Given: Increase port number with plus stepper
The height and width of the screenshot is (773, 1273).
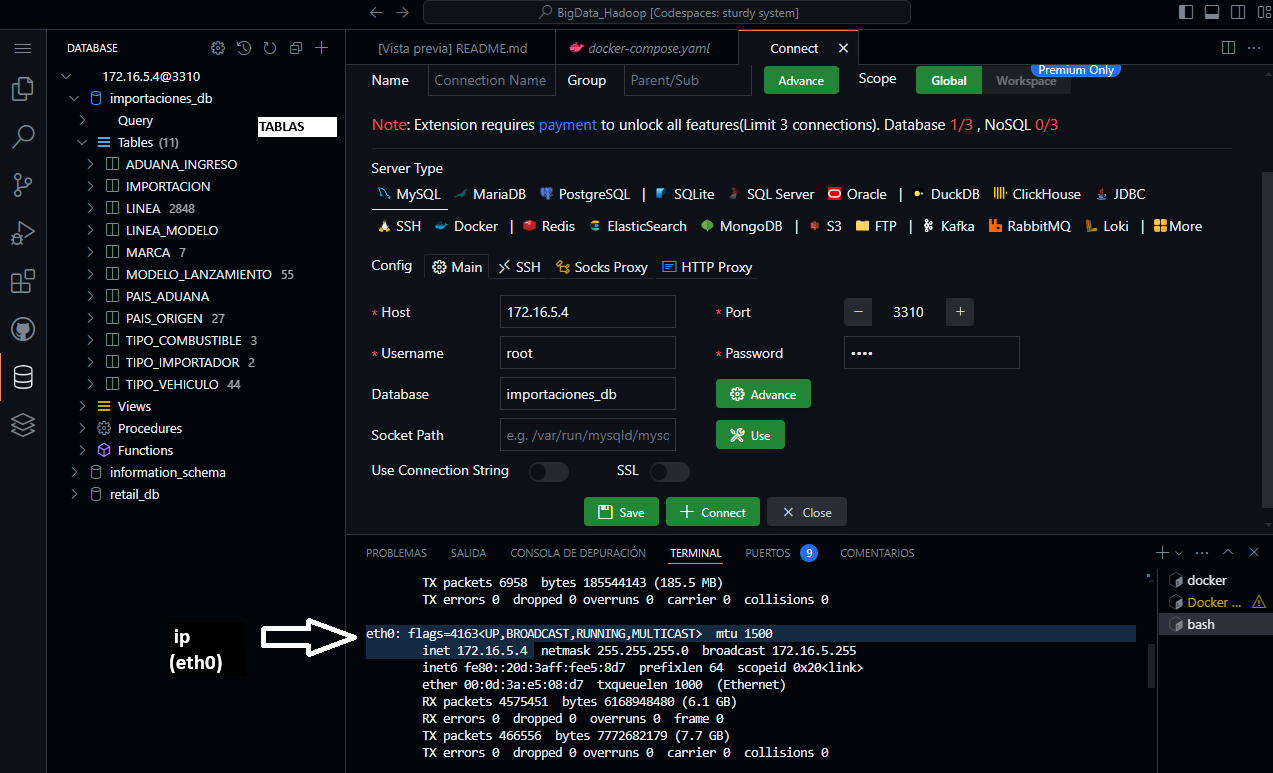Looking at the screenshot, I should [959, 312].
